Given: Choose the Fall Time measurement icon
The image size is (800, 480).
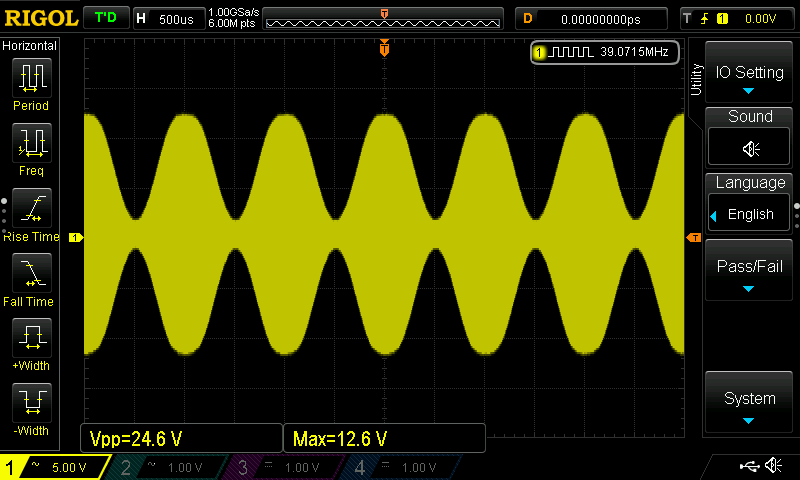Looking at the screenshot, I should (32, 273).
